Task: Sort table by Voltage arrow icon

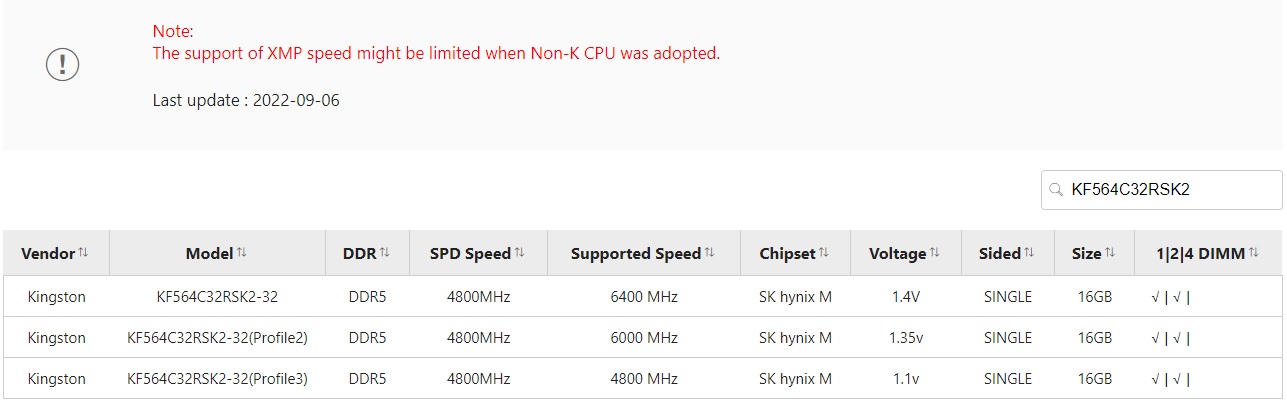Action: 935,253
